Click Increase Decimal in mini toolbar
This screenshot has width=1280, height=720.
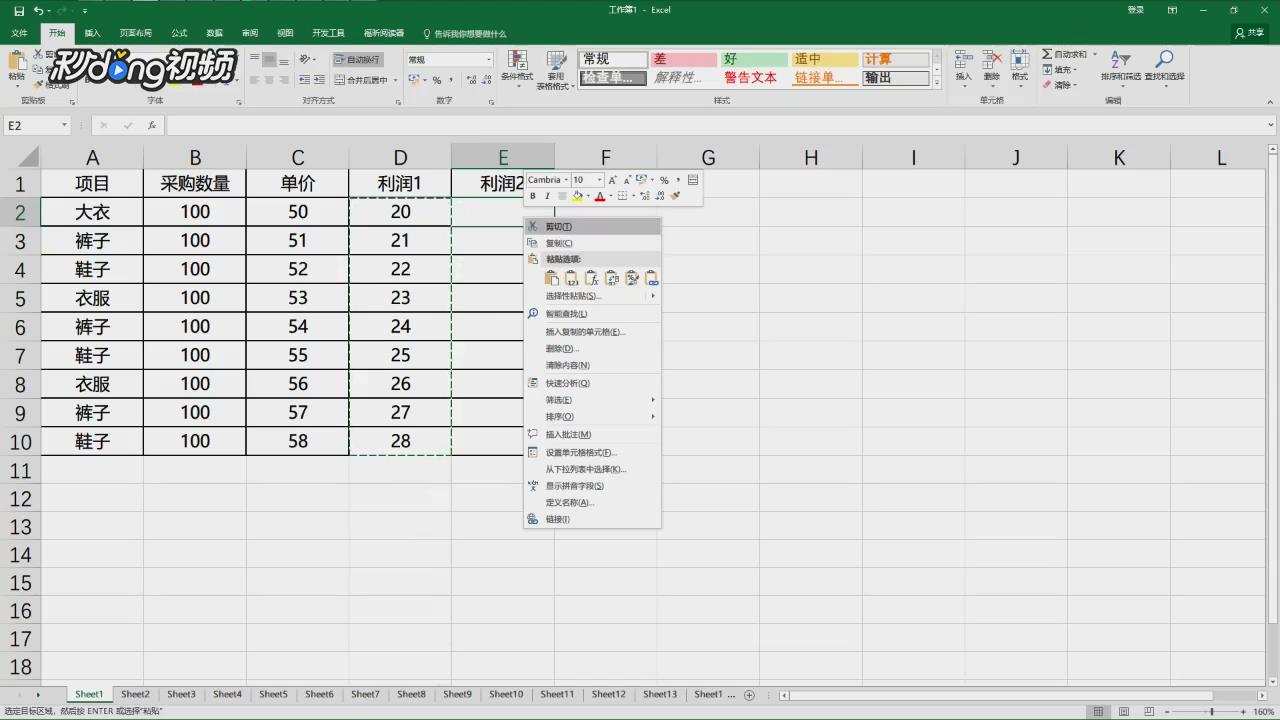[x=645, y=196]
